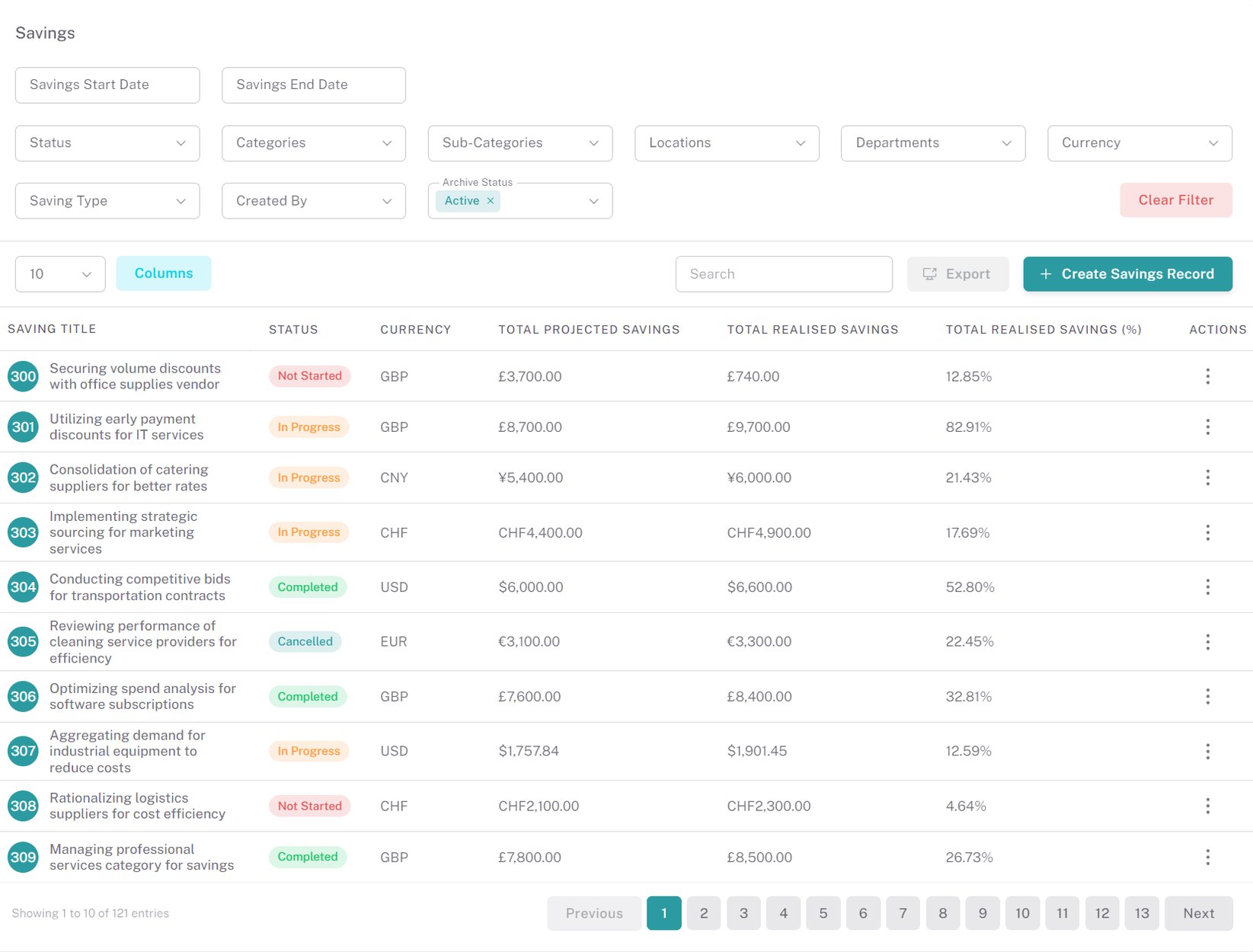This screenshot has height=952, width=1253.
Task: Expand the Archive Status dropdown arrow
Action: tap(593, 201)
